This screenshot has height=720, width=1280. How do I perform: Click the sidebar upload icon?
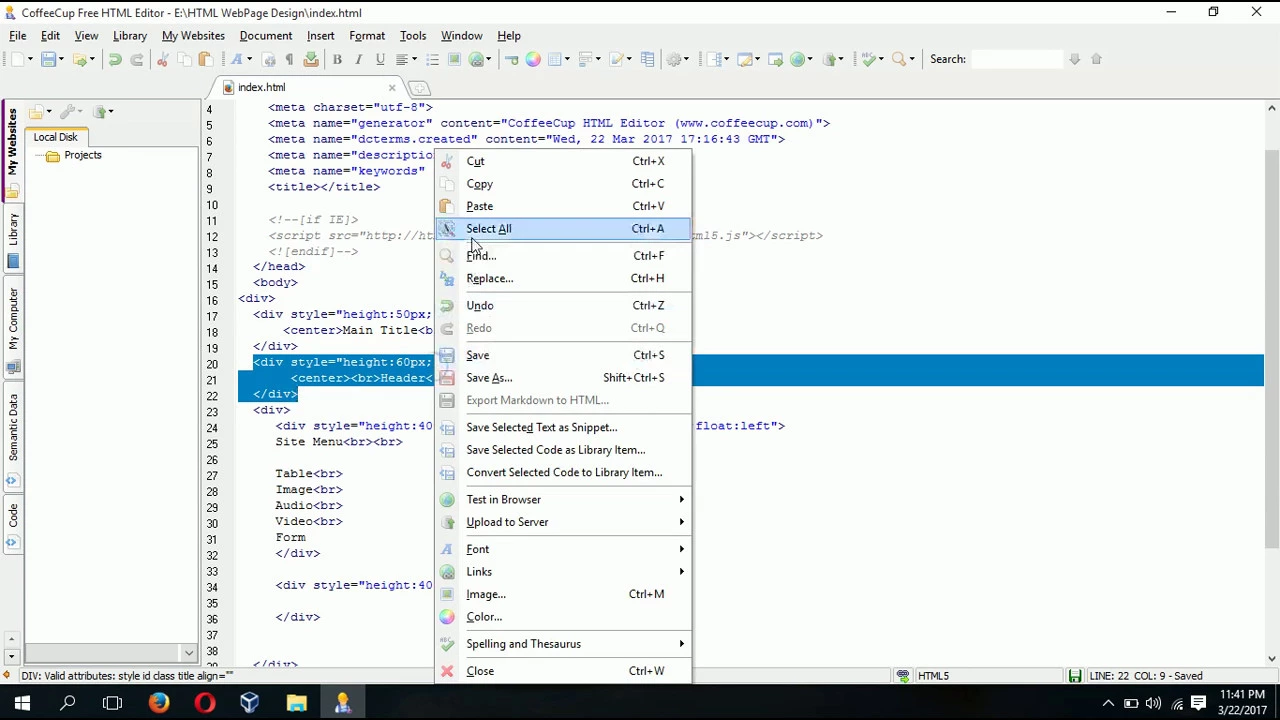[x=100, y=111]
